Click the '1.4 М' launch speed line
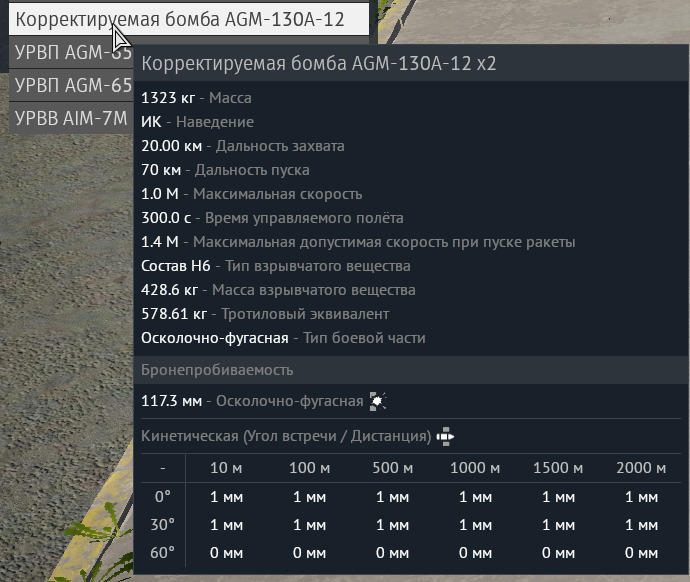This screenshot has width=690, height=582. 358,242
